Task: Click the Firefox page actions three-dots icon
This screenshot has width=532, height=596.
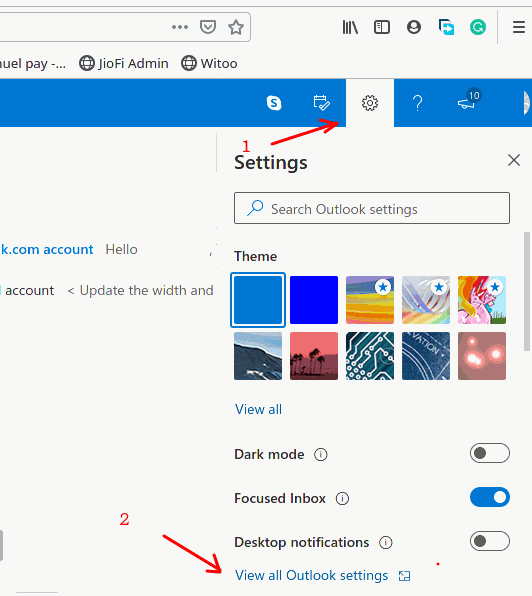Action: 180,27
